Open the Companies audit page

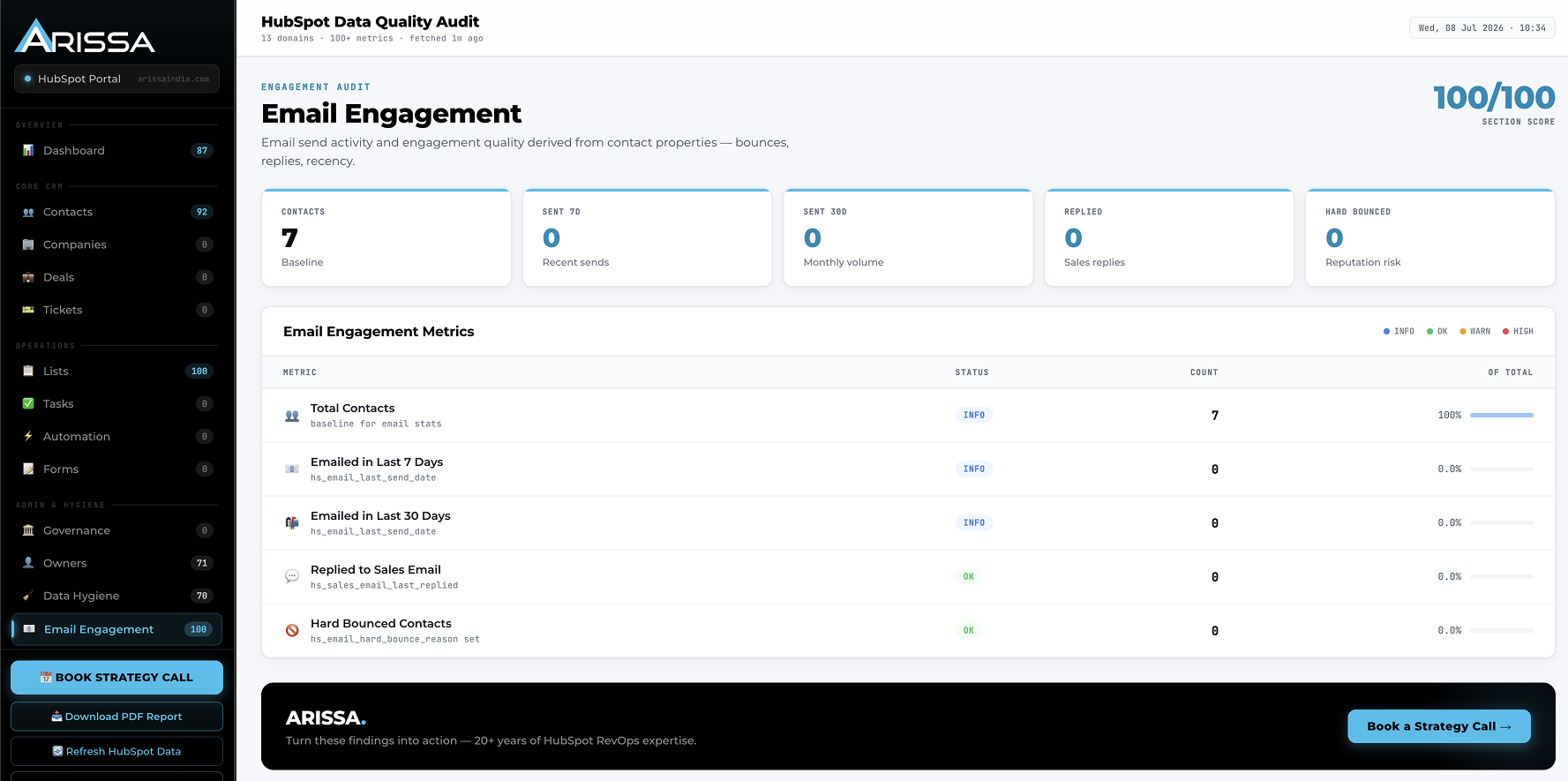point(116,245)
